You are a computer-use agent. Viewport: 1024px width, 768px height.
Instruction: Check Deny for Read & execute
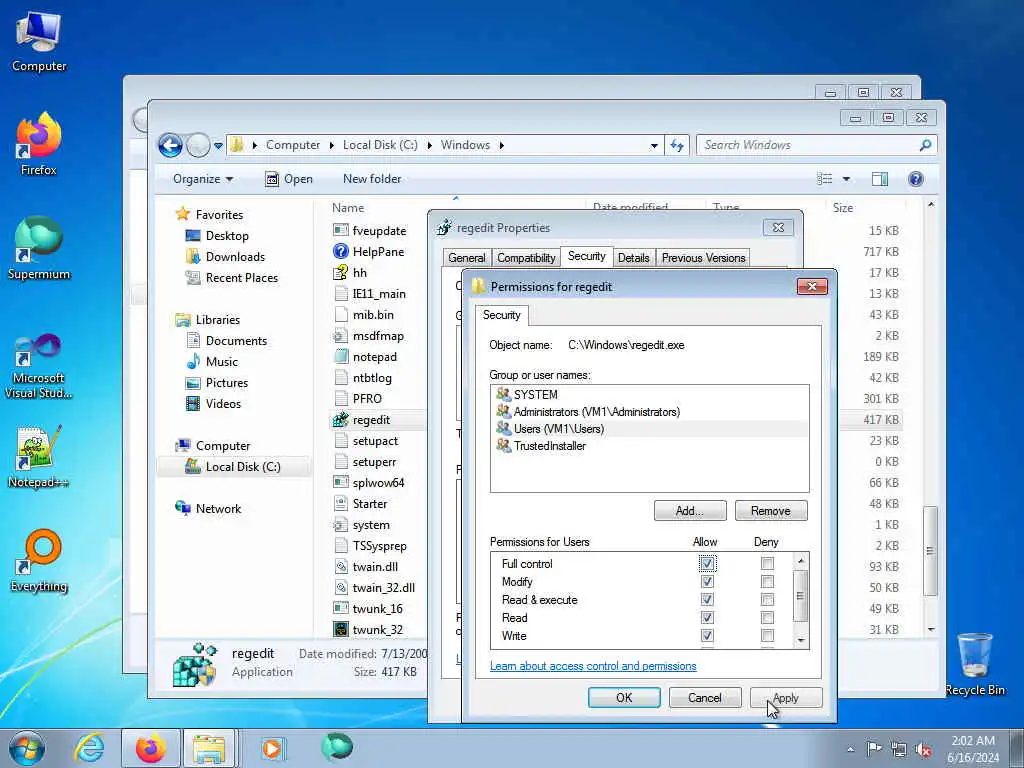tap(767, 600)
